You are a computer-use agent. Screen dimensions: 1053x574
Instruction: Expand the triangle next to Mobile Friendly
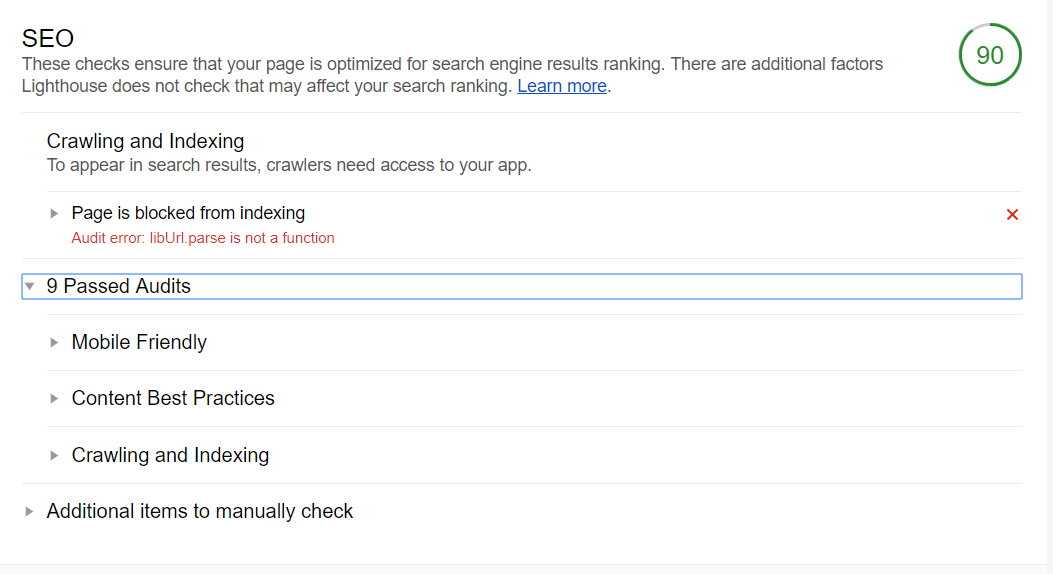(x=54, y=342)
